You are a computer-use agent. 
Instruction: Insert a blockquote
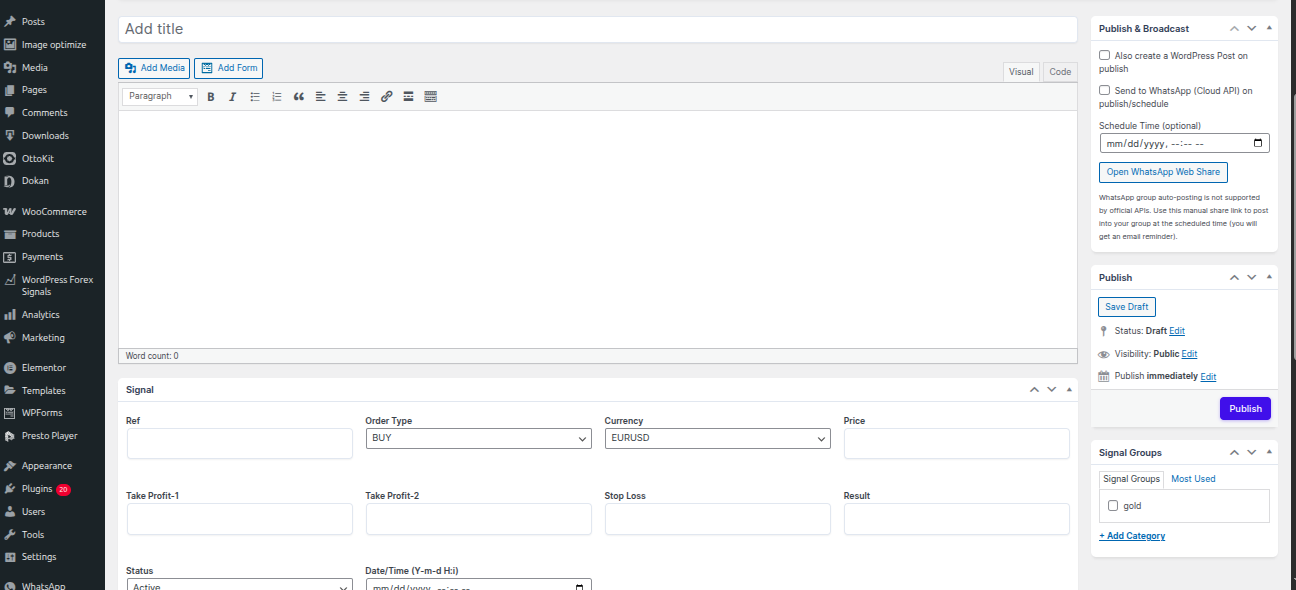(x=299, y=97)
